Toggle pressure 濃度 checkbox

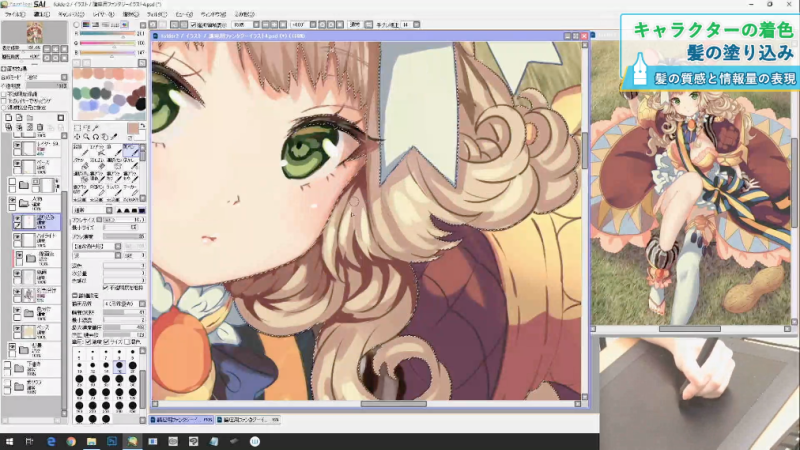click(88, 342)
